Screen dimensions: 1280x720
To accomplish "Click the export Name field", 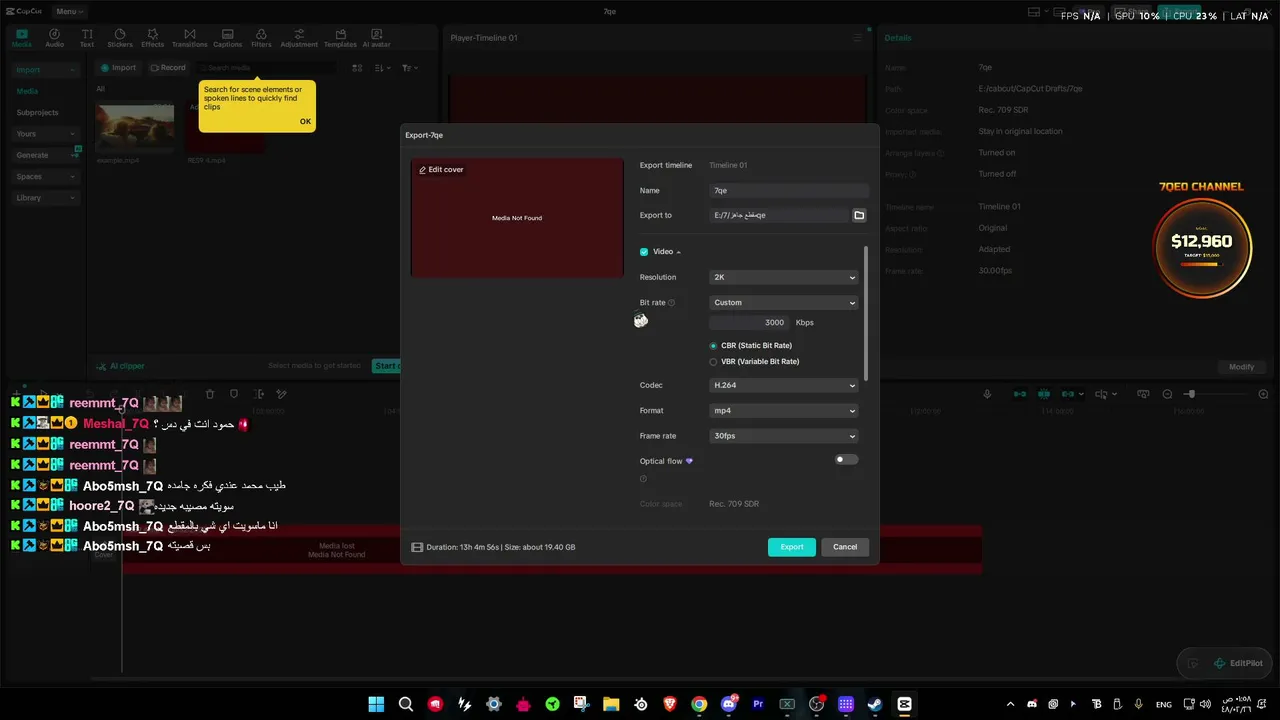I will (x=789, y=190).
